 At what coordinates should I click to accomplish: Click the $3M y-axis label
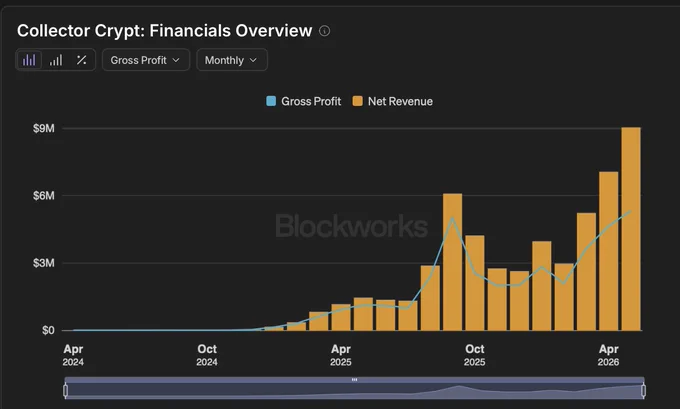(x=44, y=263)
